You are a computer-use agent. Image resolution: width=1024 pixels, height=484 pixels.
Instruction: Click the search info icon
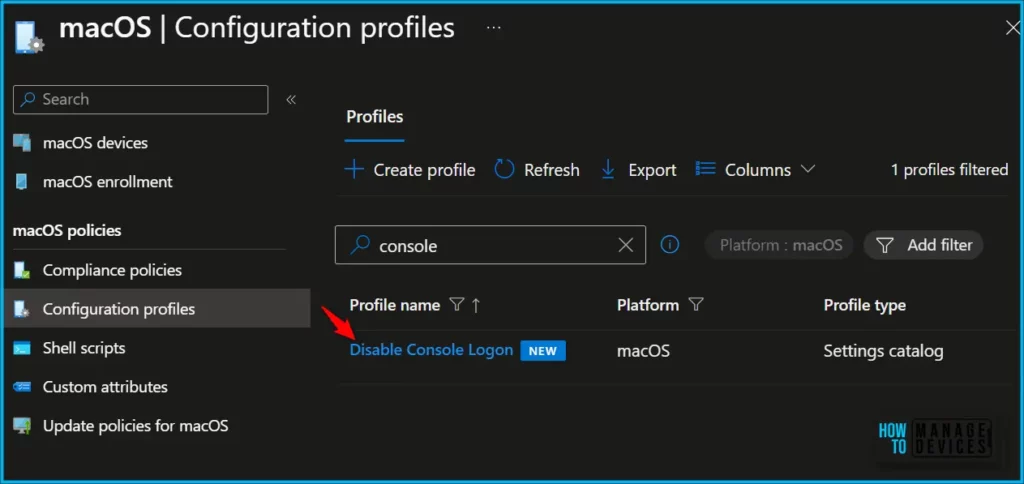pos(670,244)
